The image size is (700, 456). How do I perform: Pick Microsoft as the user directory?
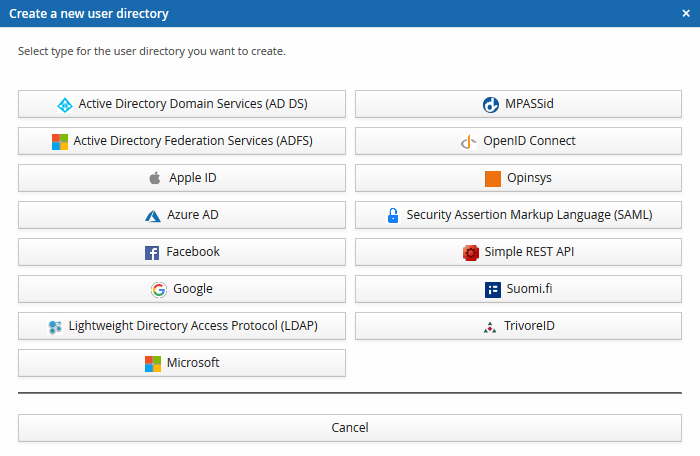point(182,363)
